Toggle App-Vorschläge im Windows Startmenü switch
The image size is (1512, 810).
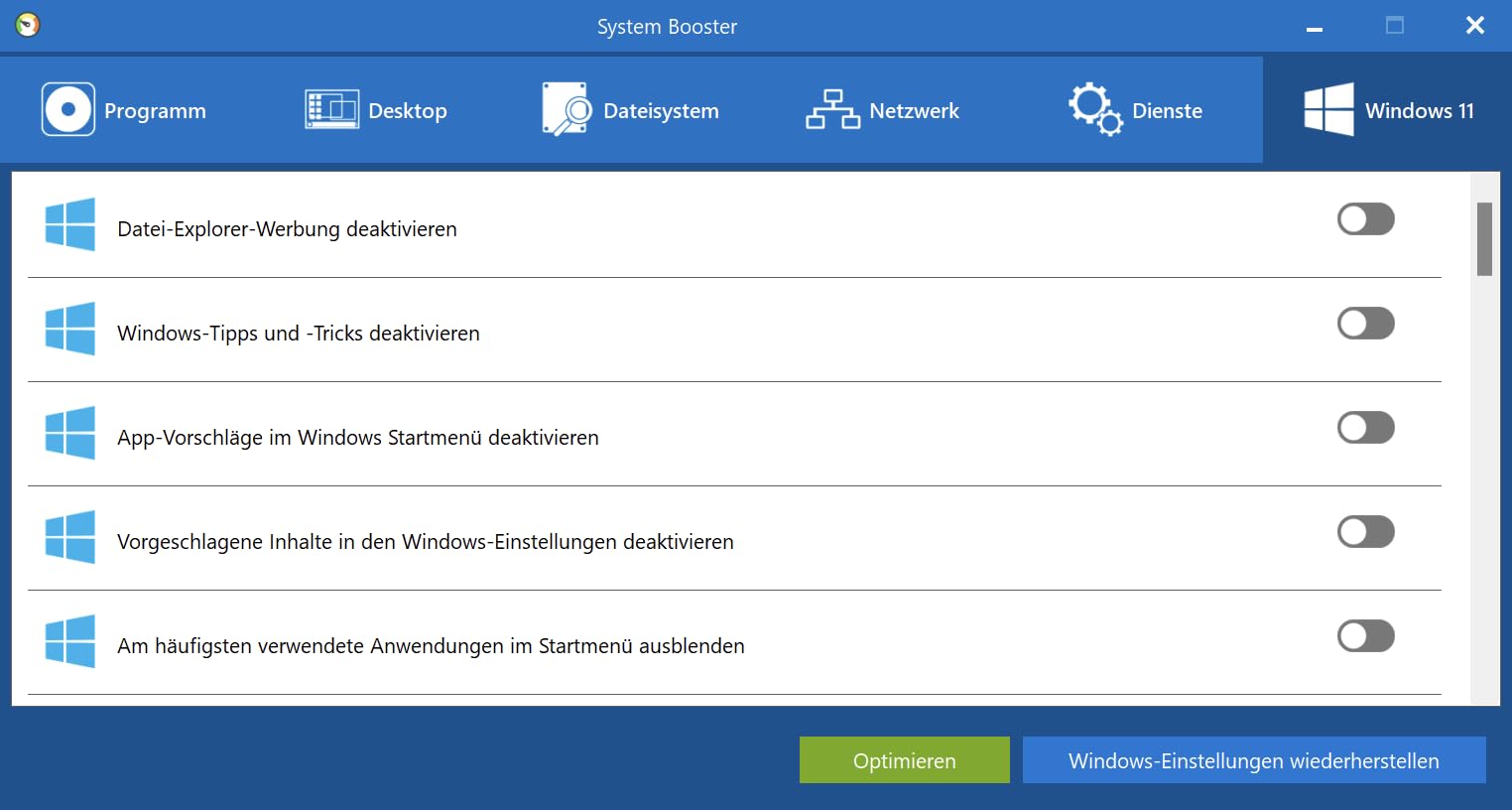tap(1366, 428)
